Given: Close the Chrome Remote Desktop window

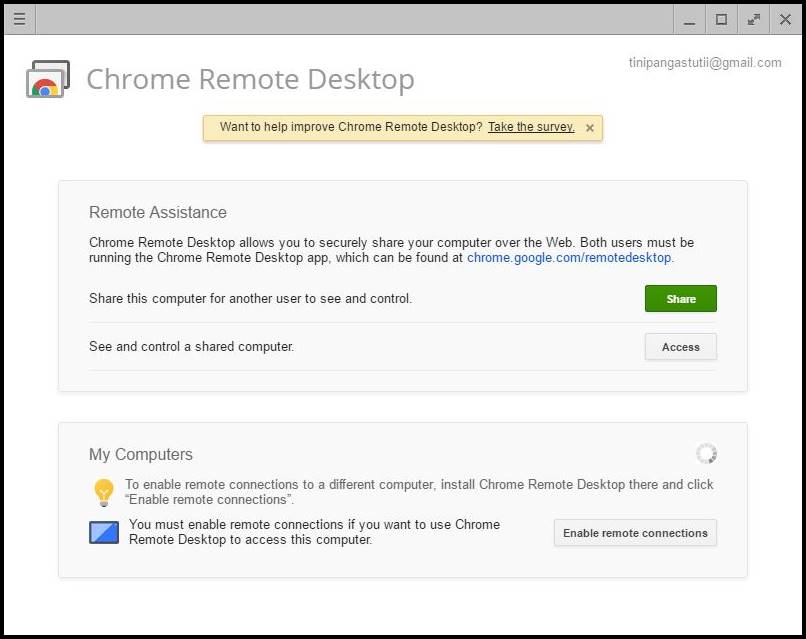Looking at the screenshot, I should coord(785,20).
